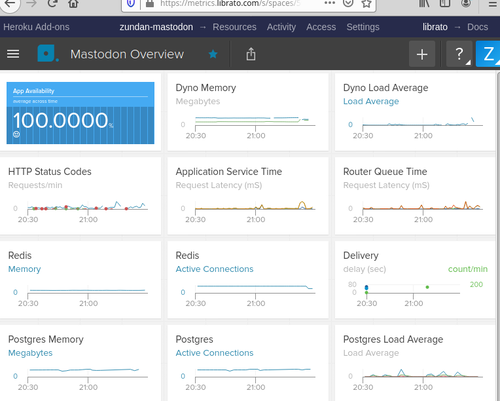Open the librato add-on link
Image resolution: width=500 pixels, height=401 pixels.
[435, 27]
